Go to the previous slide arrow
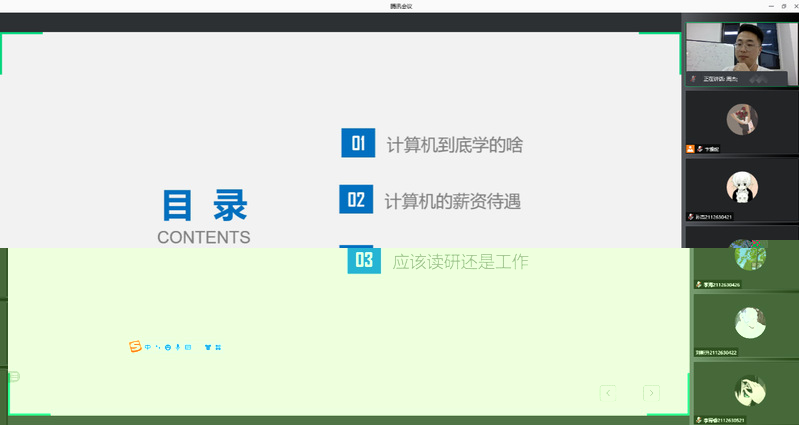Viewport: 799px width, 425px height. point(608,393)
